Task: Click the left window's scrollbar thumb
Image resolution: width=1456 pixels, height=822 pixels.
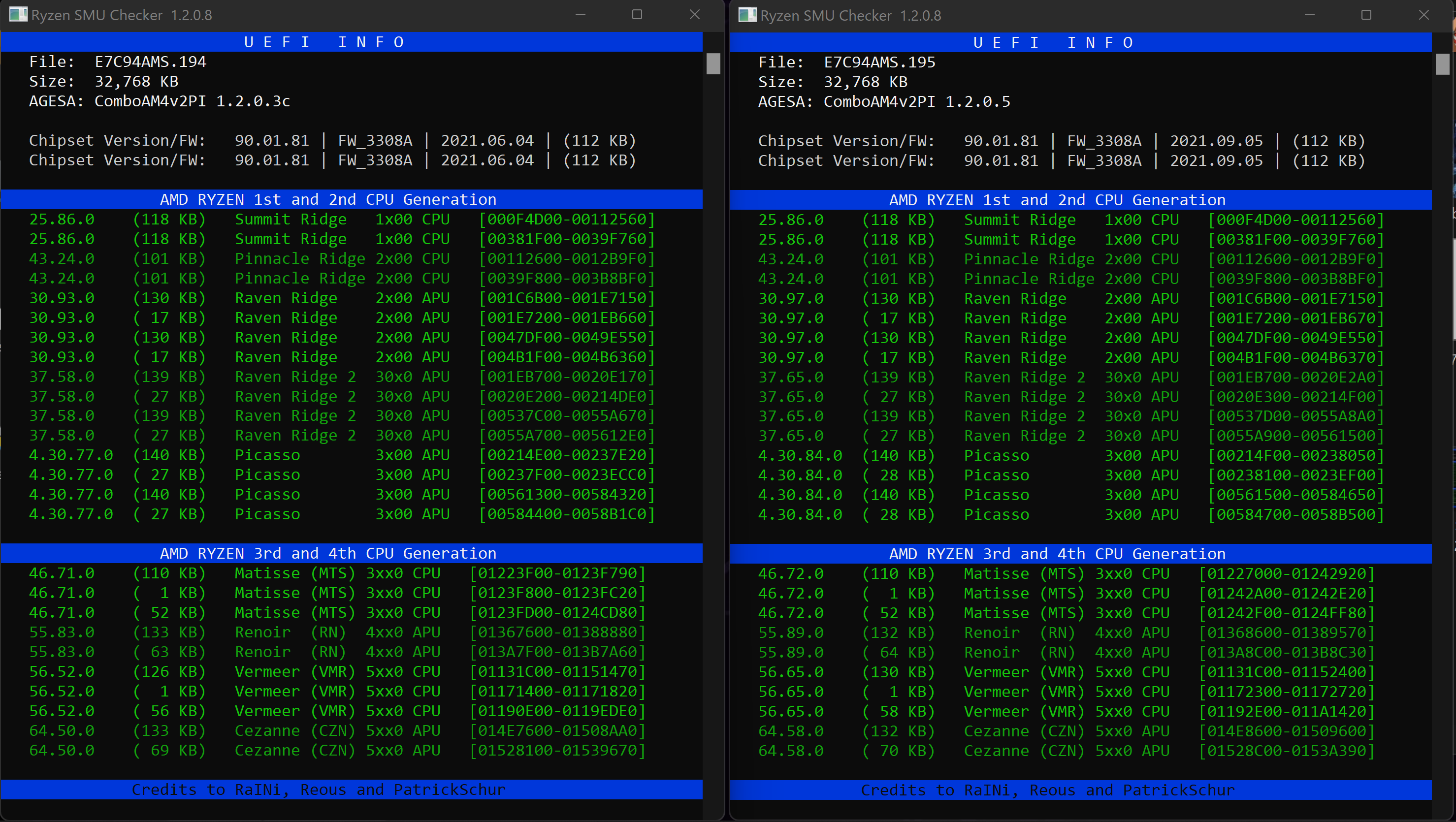Action: [x=713, y=63]
